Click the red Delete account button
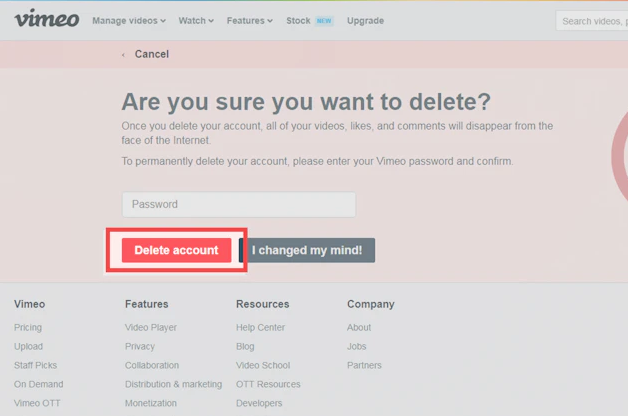Viewport: 628px width, 416px height. tap(177, 250)
